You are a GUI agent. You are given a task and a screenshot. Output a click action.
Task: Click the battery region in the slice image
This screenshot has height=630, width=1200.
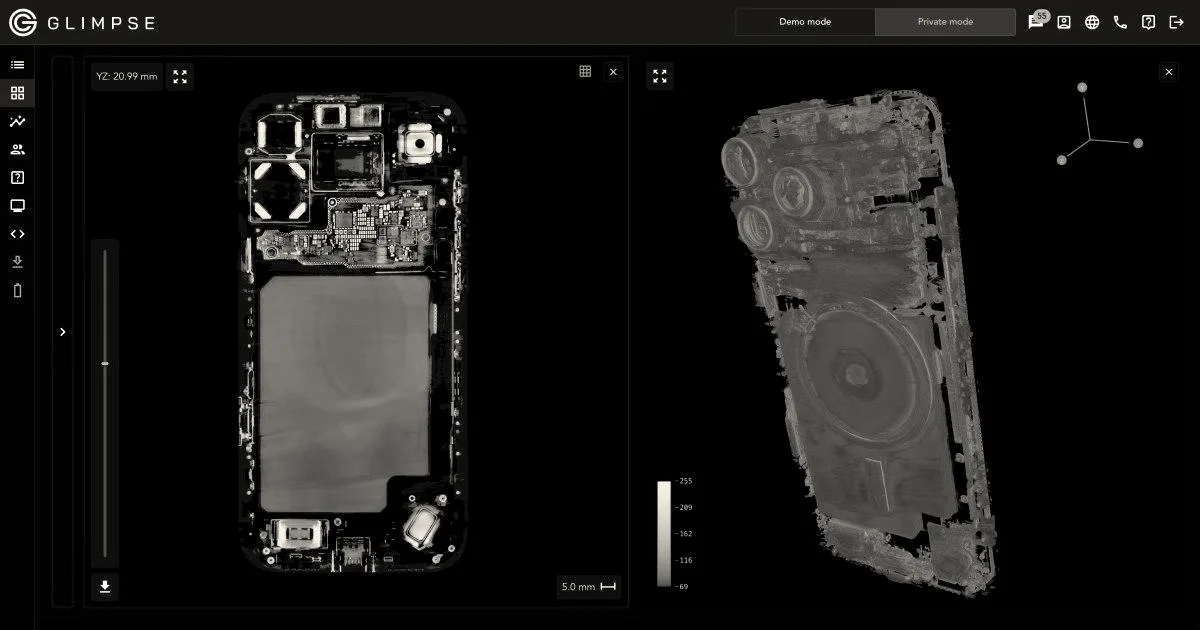coord(344,393)
